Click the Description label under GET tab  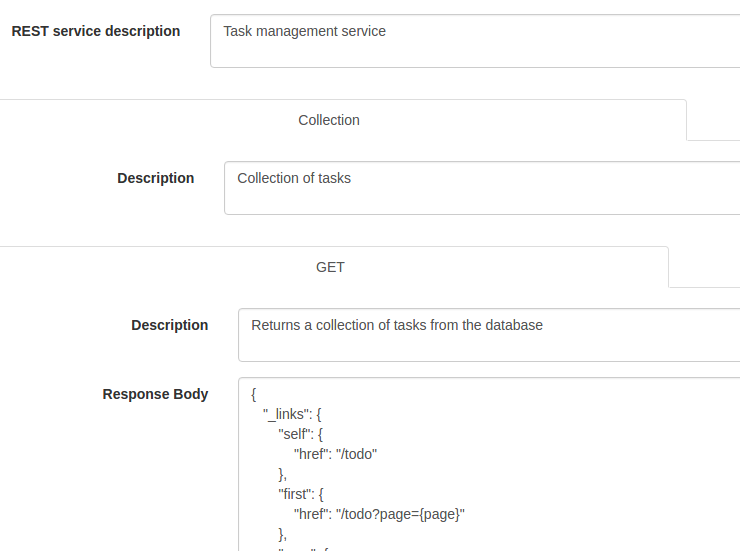tap(170, 326)
